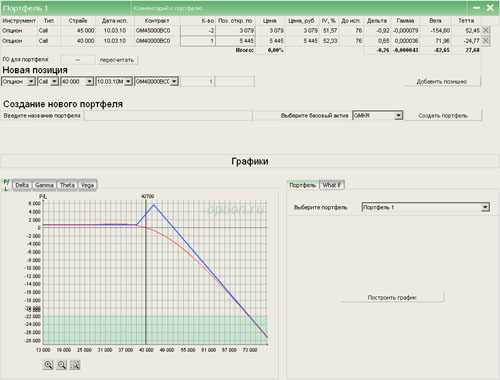Click contract cell GM45000BC0
This screenshot has width=500, height=380.
point(153,31)
